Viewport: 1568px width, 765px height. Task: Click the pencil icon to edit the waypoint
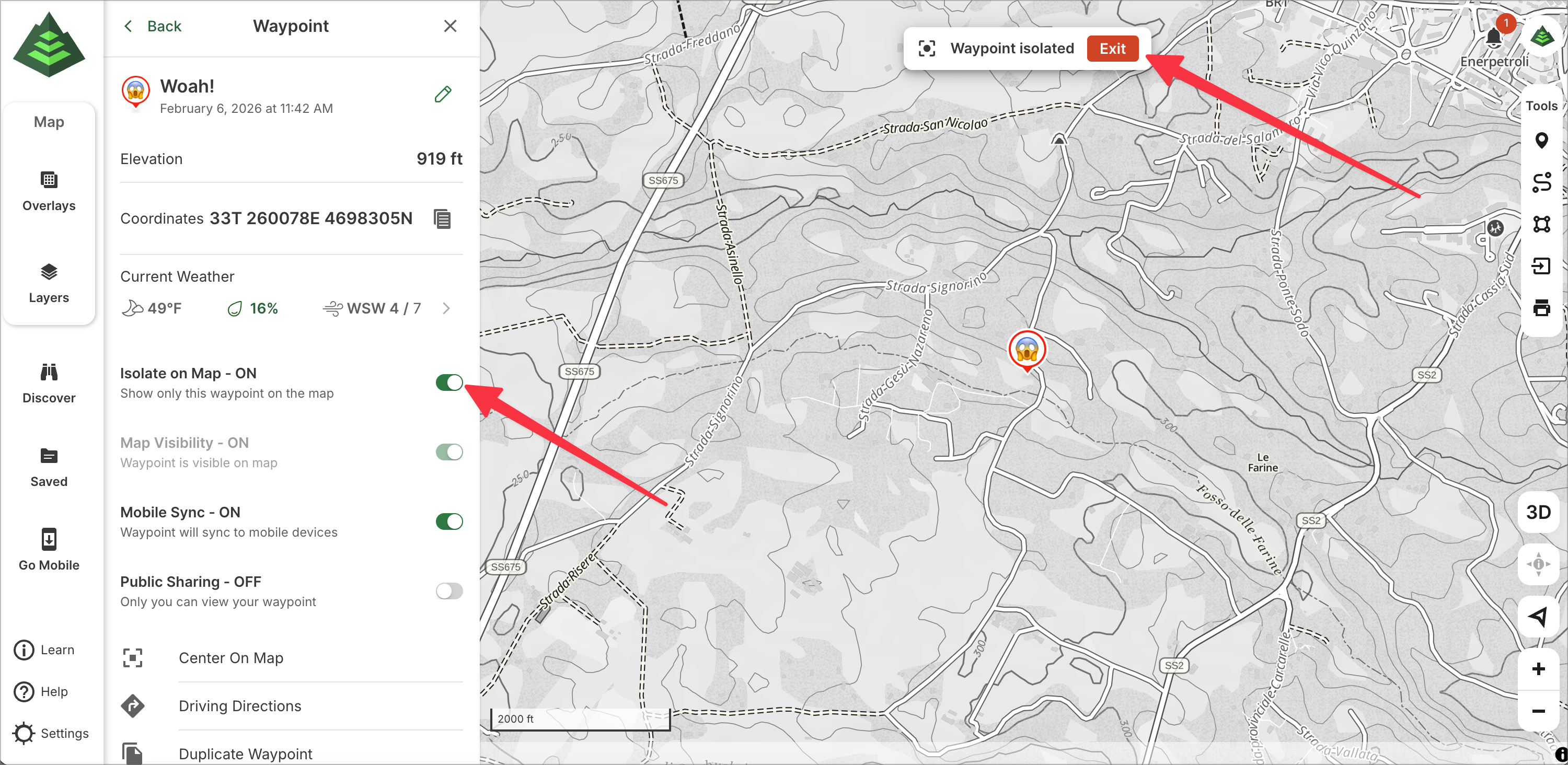[x=443, y=95]
